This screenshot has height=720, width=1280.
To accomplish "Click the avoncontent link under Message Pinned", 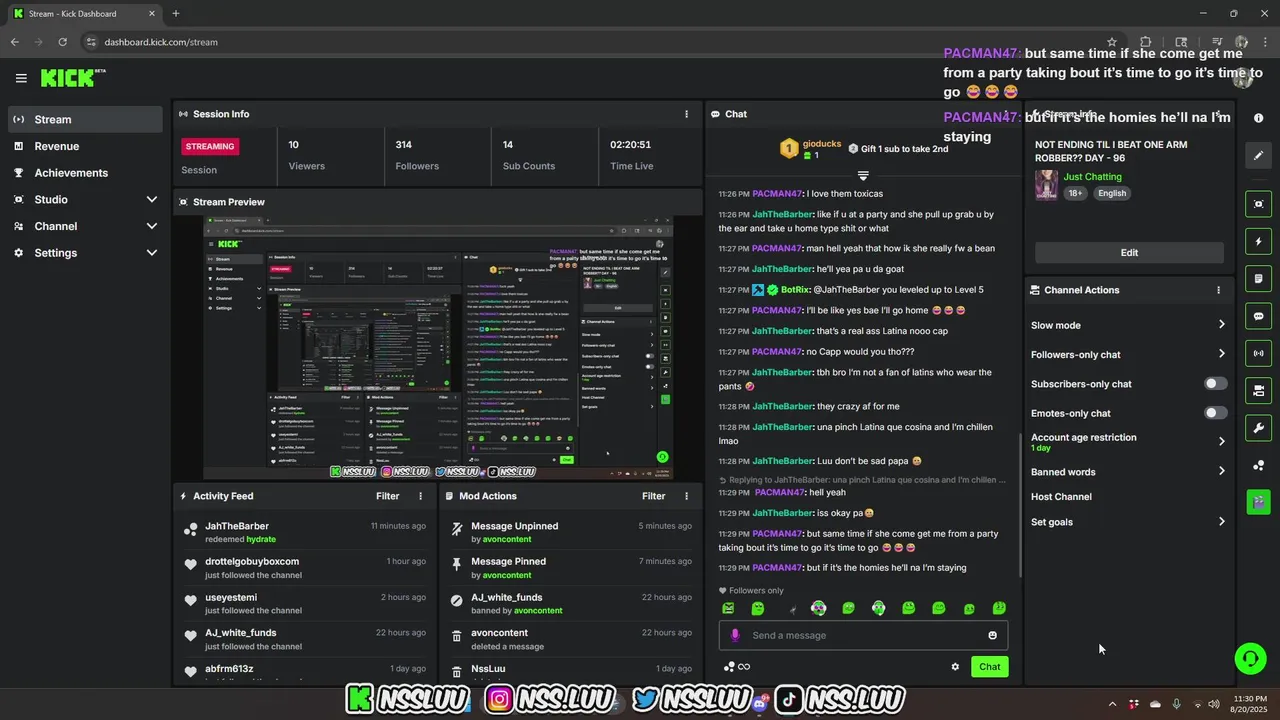I will [x=507, y=575].
